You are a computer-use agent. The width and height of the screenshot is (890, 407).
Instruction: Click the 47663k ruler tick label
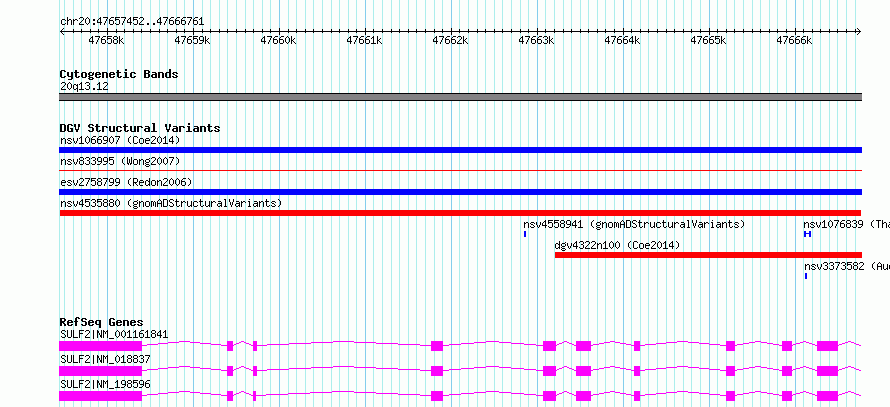tap(537, 41)
